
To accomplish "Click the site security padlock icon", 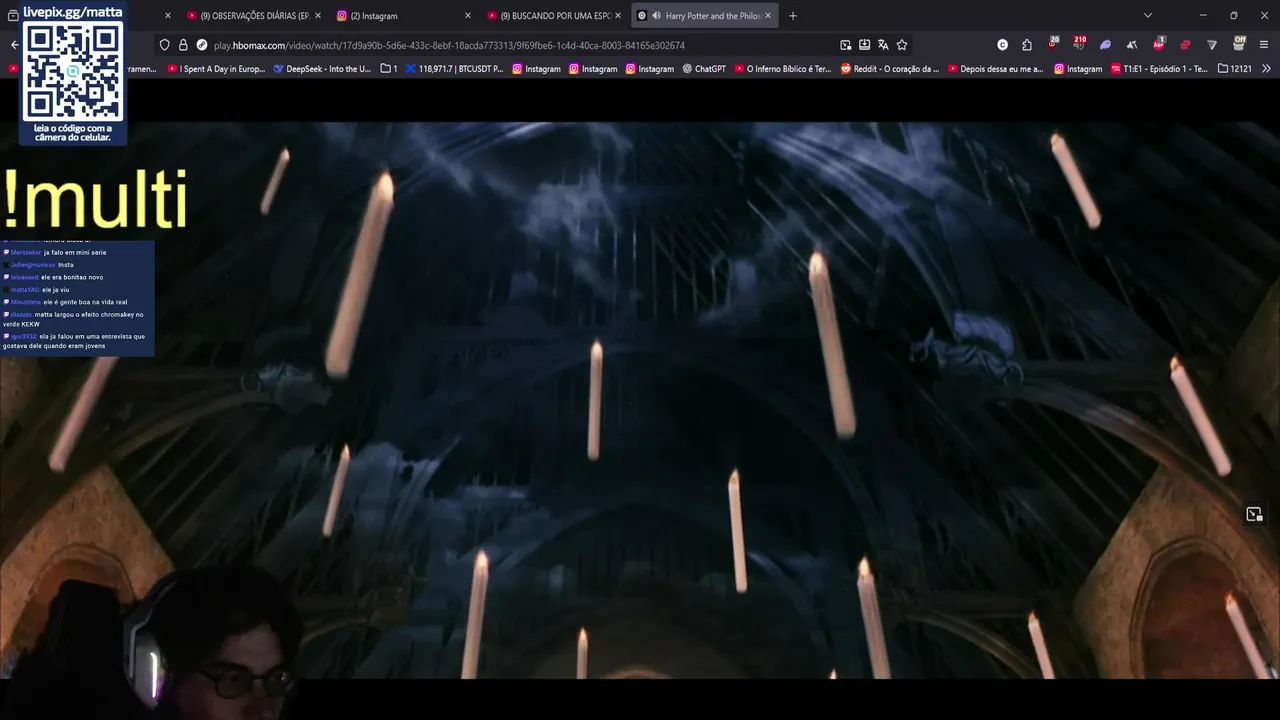I will point(183,45).
